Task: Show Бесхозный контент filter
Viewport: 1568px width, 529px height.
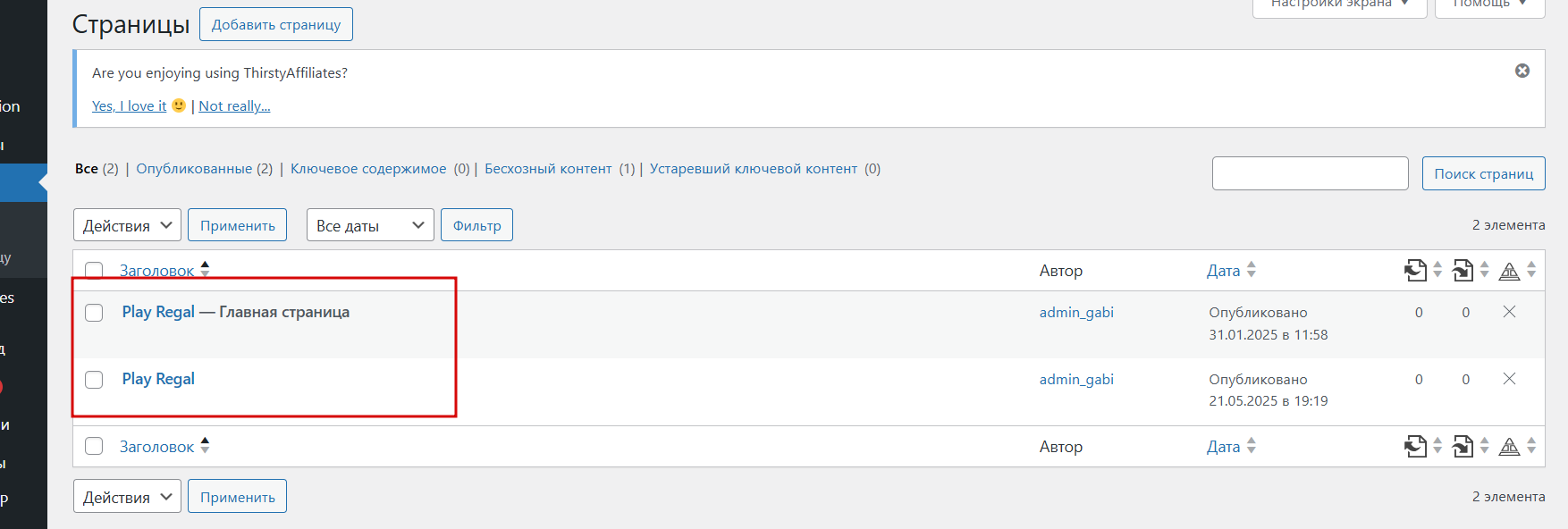Action: point(548,169)
